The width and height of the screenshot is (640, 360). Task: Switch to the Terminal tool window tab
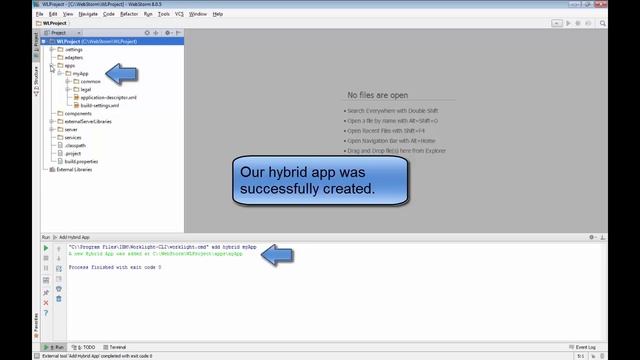click(115, 347)
